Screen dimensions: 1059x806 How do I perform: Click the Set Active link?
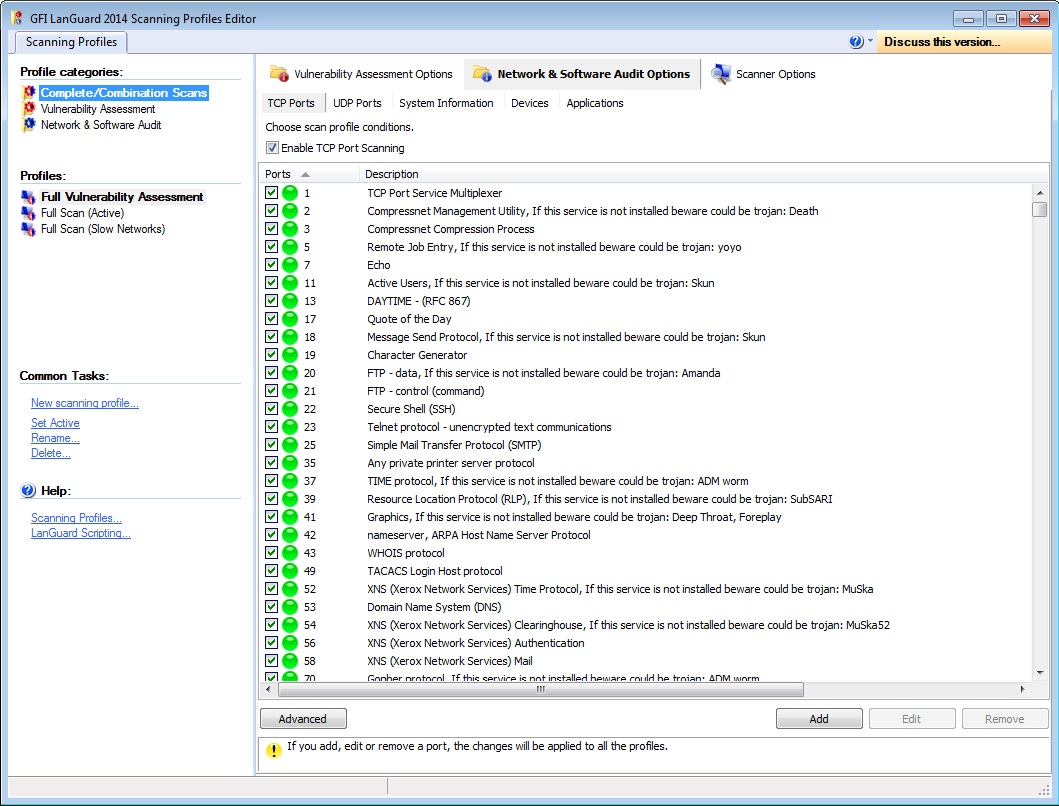(x=55, y=423)
